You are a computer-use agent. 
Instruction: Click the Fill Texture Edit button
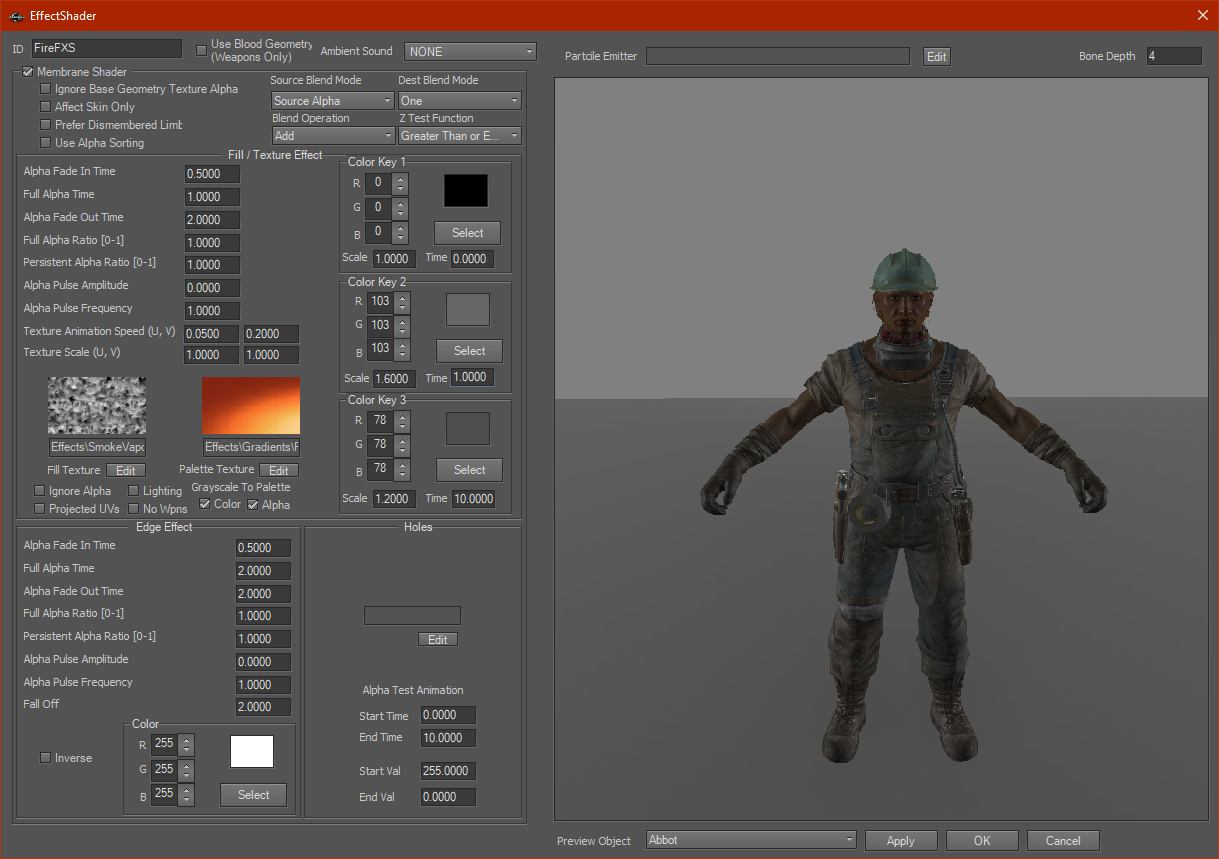pos(126,470)
